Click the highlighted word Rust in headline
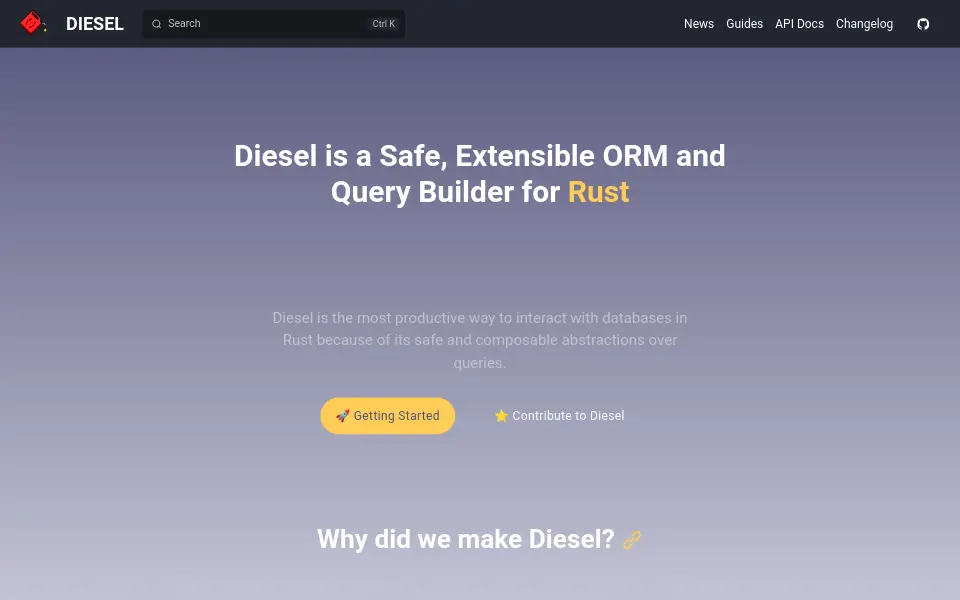Screen dimensions: 960x600 (598, 192)
